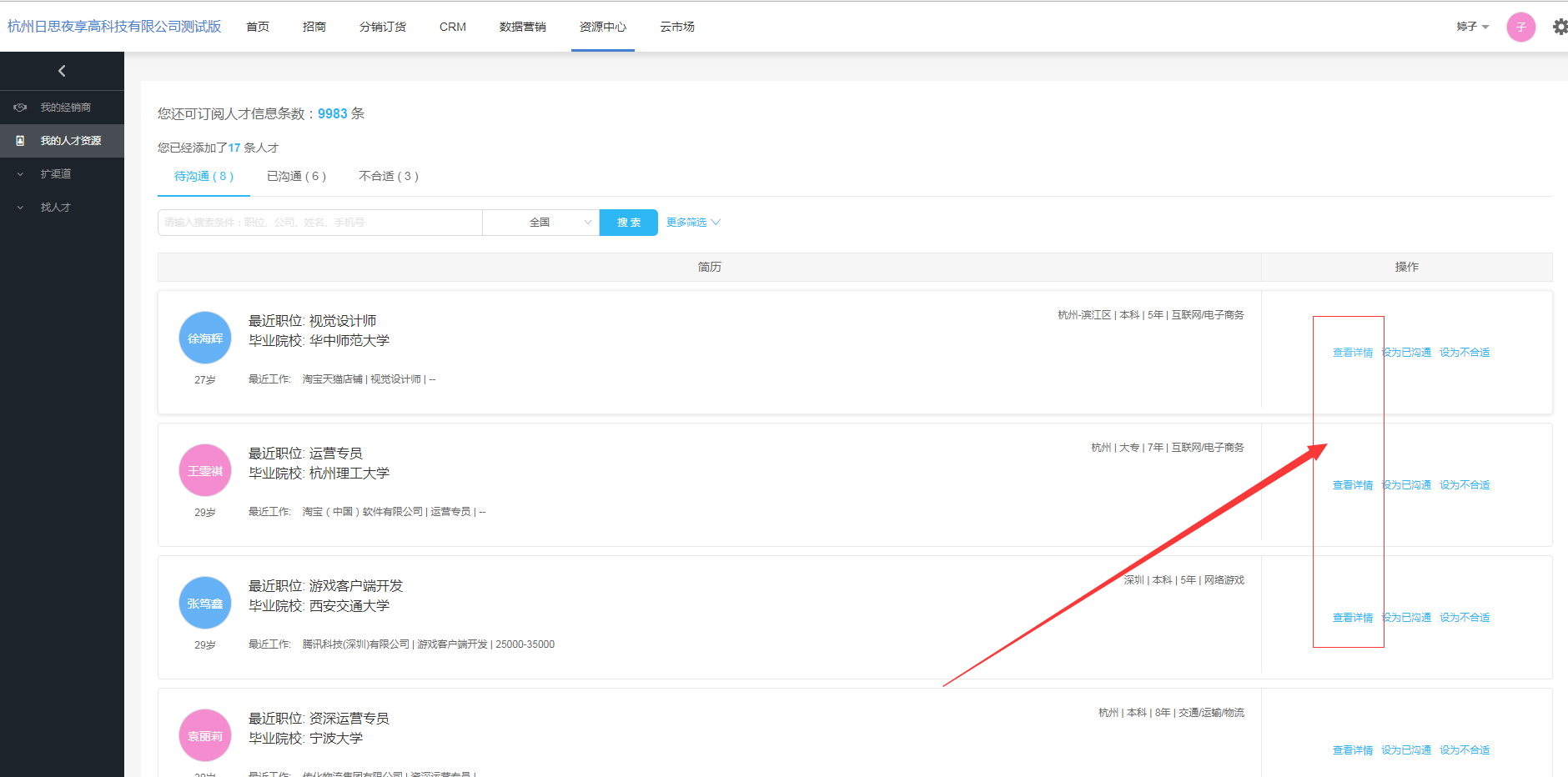Expand the 找人才 sidebar group
This screenshot has width=1568, height=777.
pos(56,208)
